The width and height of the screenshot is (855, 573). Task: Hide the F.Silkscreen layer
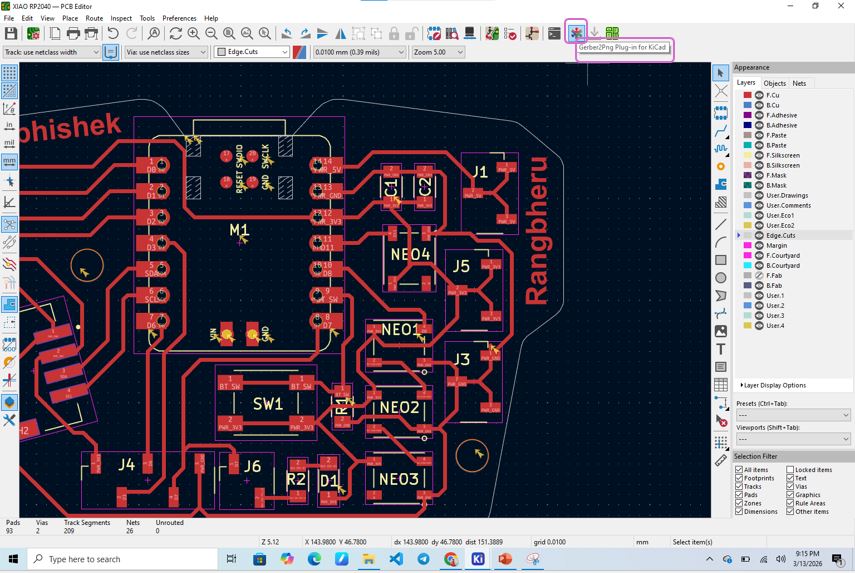click(x=759, y=155)
